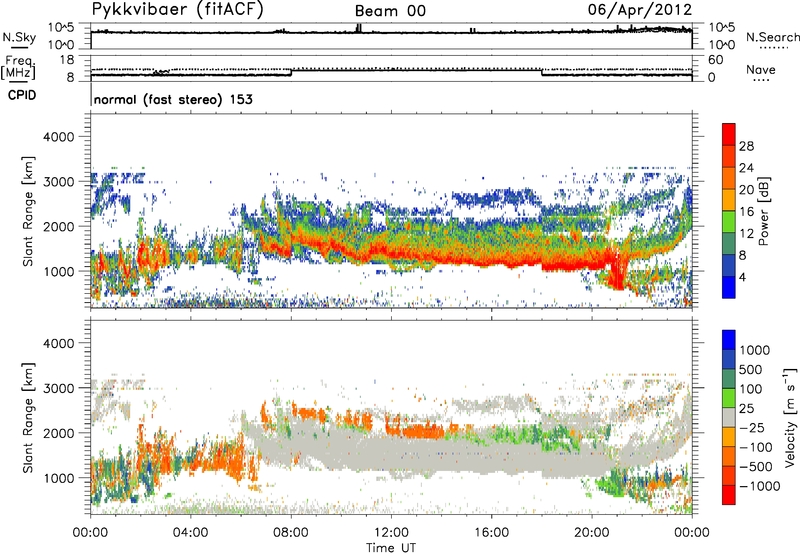This screenshot has height=554, width=800.
Task: Click the Freq. [MHz] axis label
Action: click(x=19, y=68)
